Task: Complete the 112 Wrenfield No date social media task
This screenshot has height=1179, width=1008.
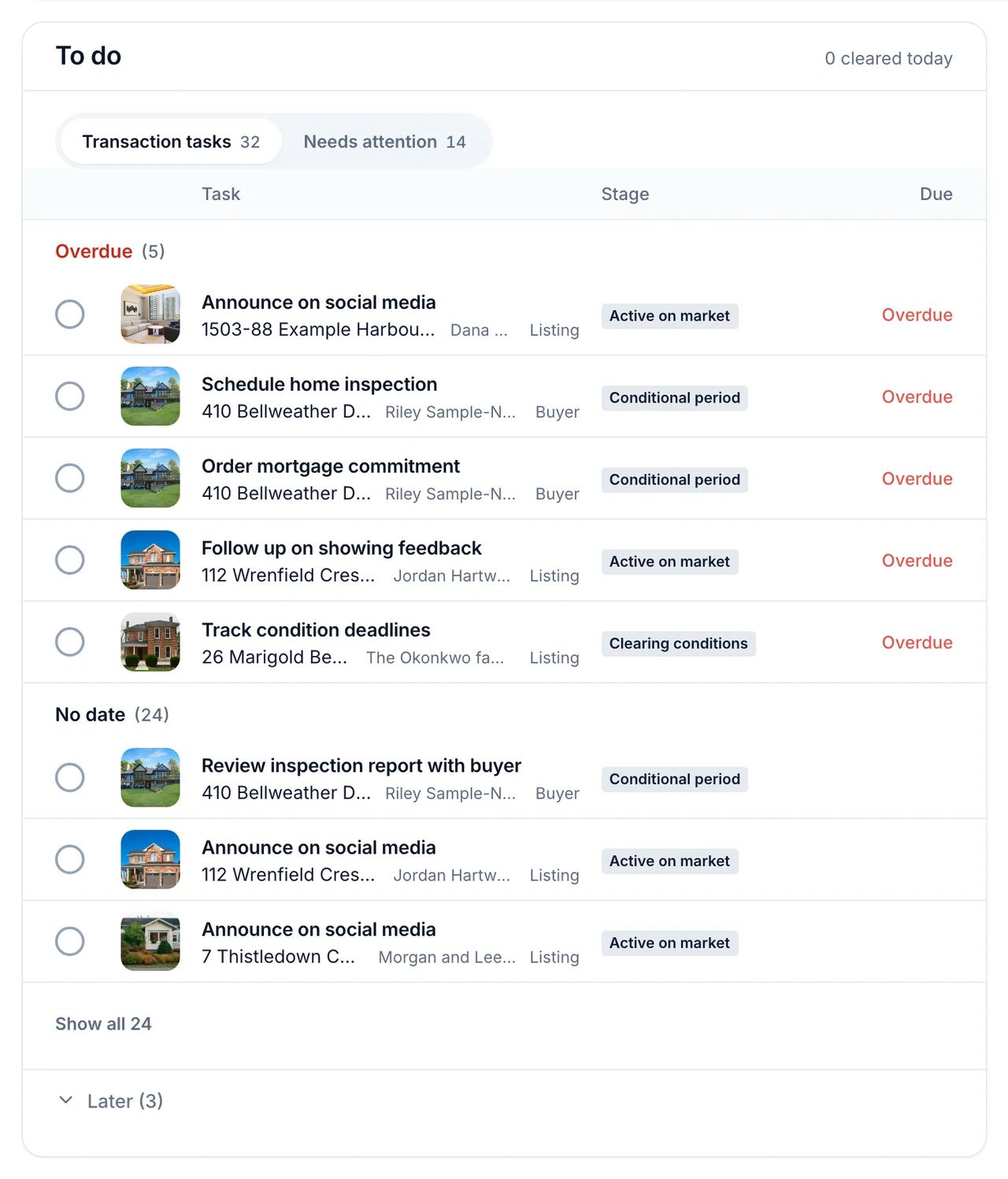Action: 70,859
